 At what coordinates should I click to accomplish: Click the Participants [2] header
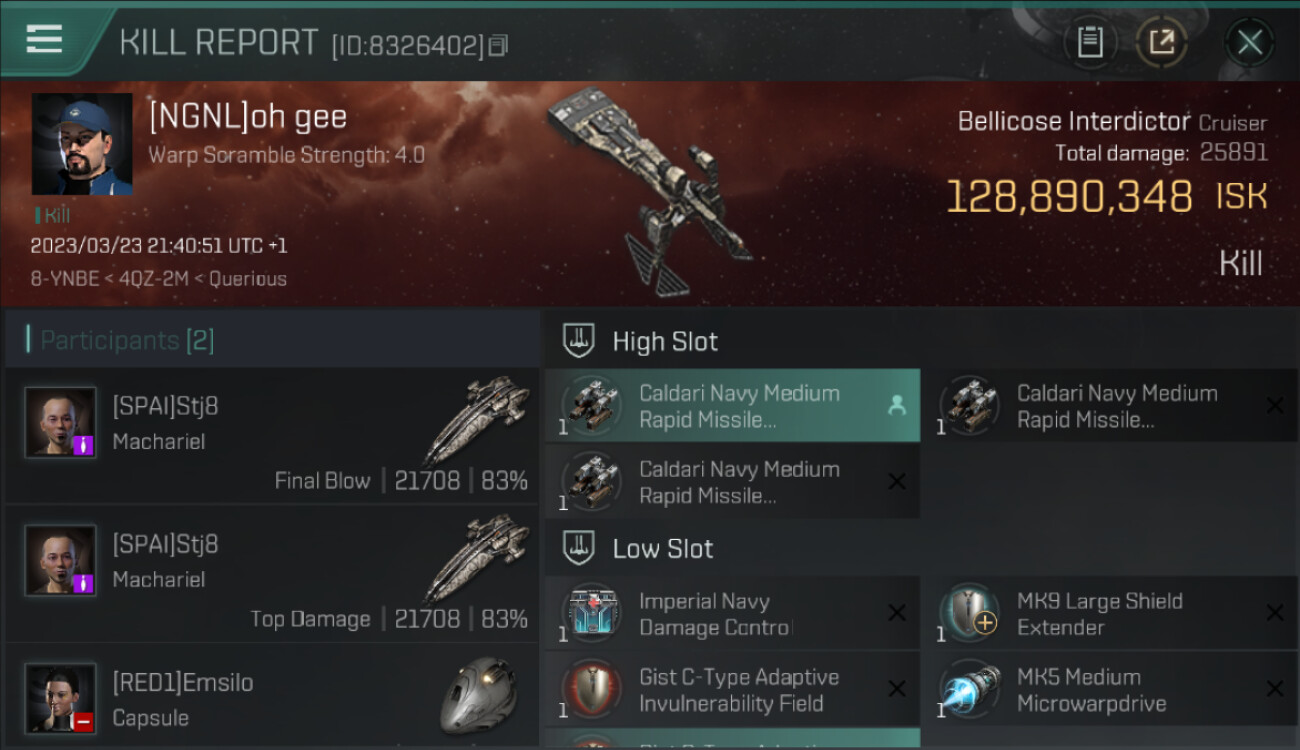tap(127, 340)
